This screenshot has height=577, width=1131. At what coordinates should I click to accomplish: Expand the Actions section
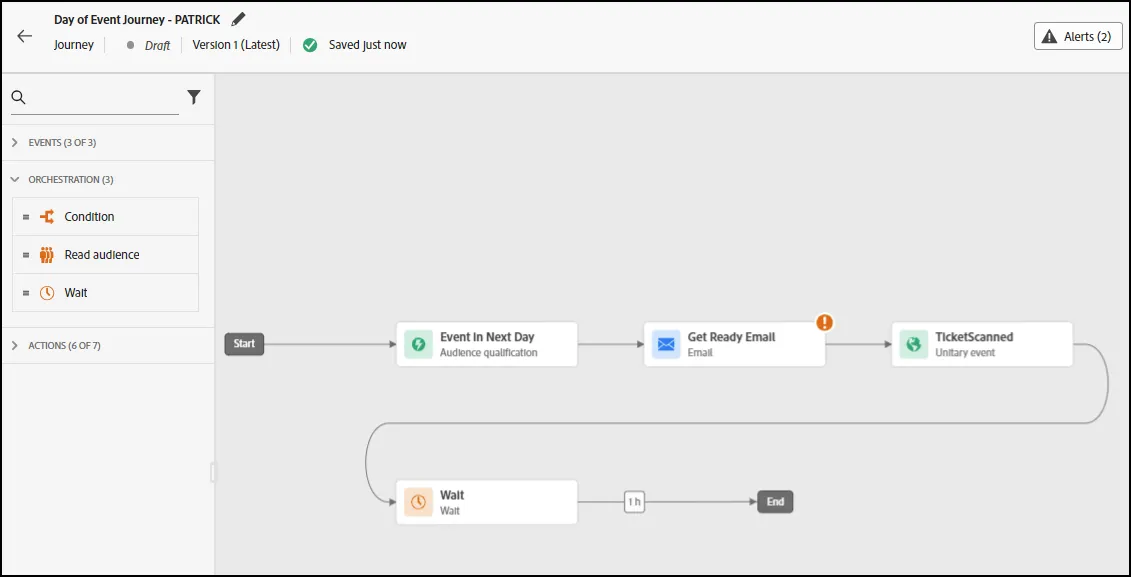(15, 345)
